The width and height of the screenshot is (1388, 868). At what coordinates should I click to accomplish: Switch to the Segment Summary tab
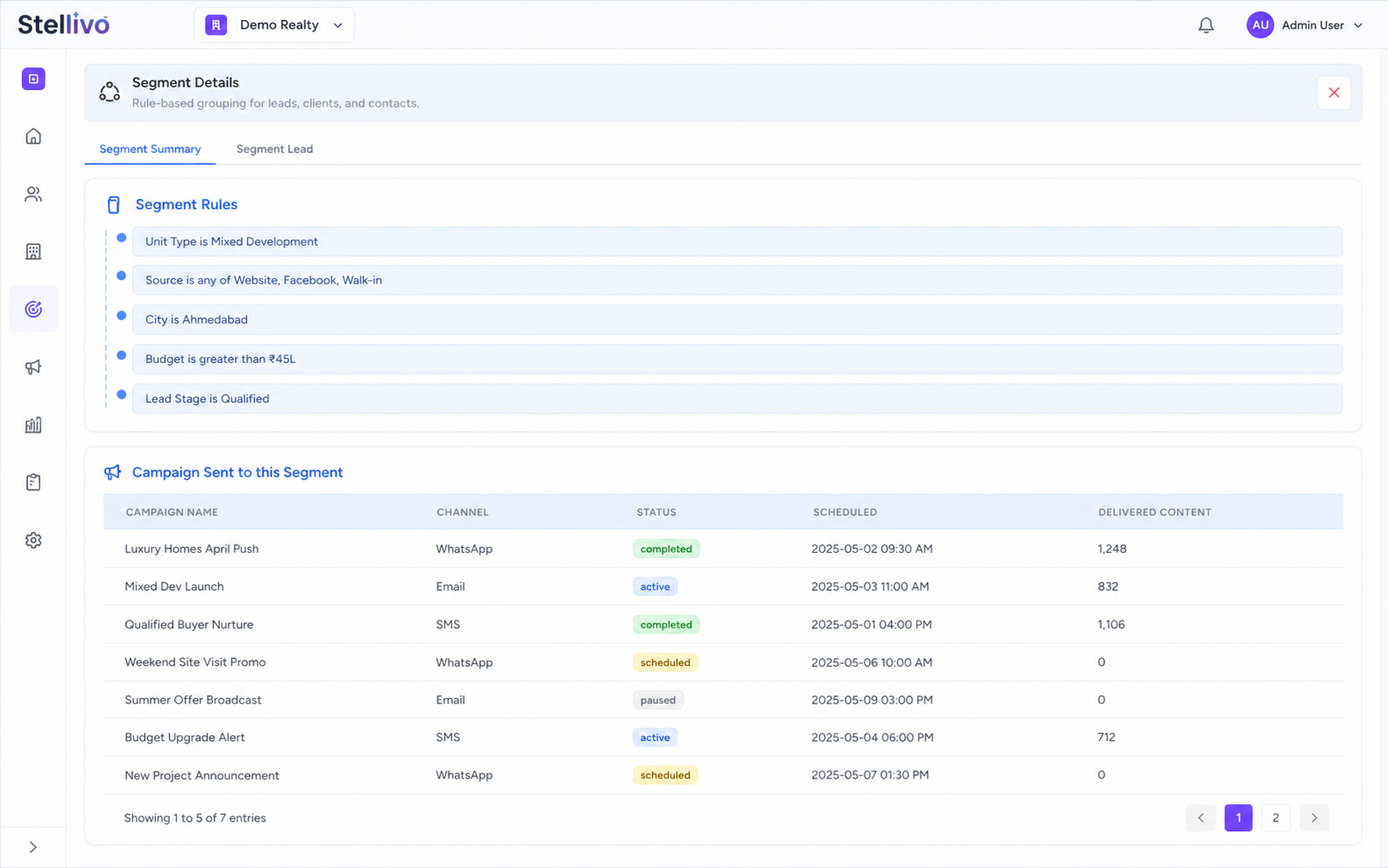pos(150,150)
